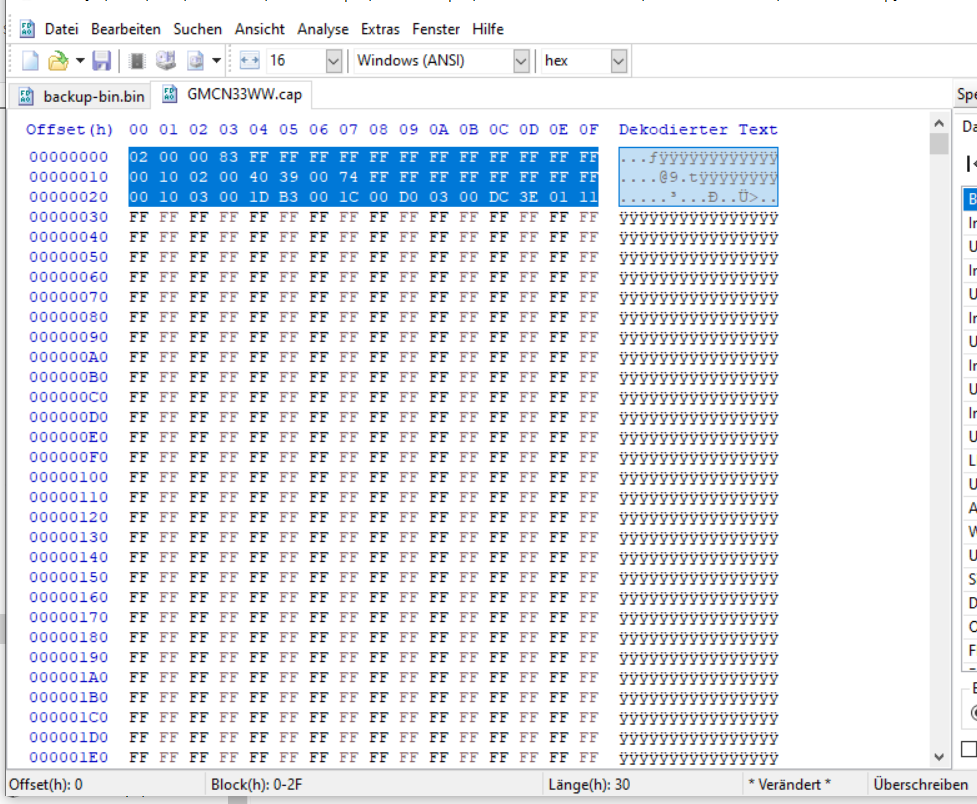The image size is (977, 804).
Task: Click last FF byte in row 000000F0
Action: coord(588,457)
